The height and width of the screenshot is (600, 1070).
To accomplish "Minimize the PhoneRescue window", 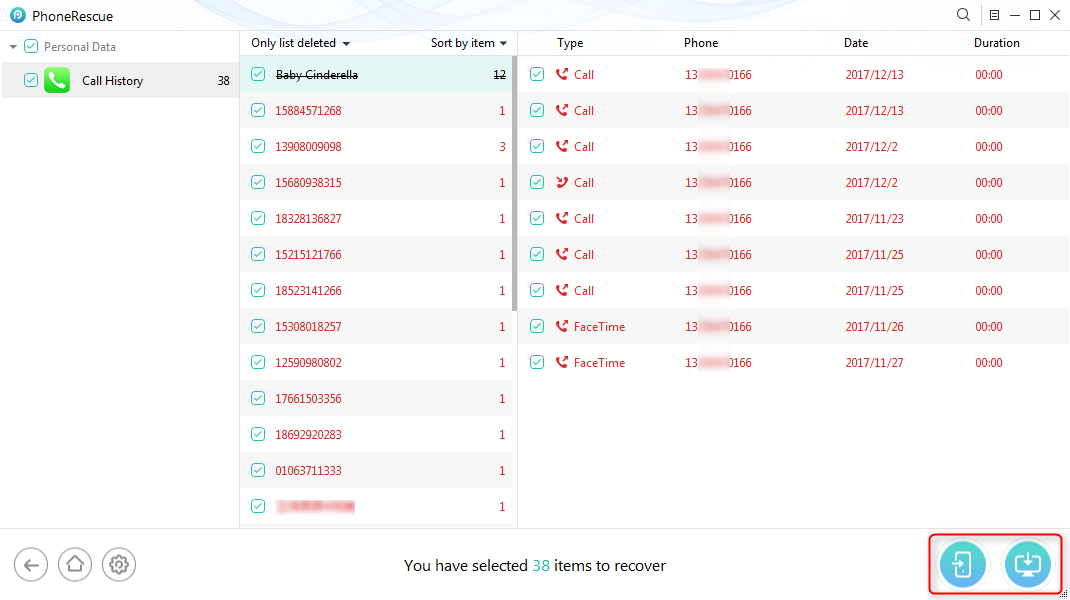I will [x=1015, y=15].
